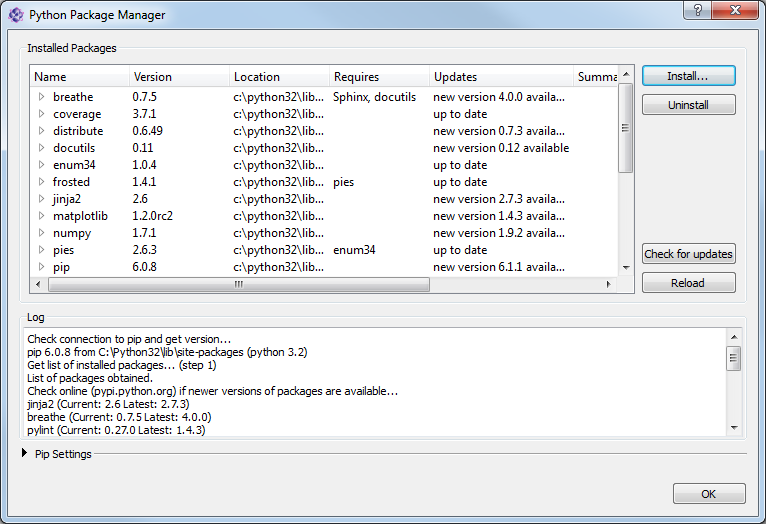Select the matplotlib package name
This screenshot has width=766, height=524.
tap(80, 216)
